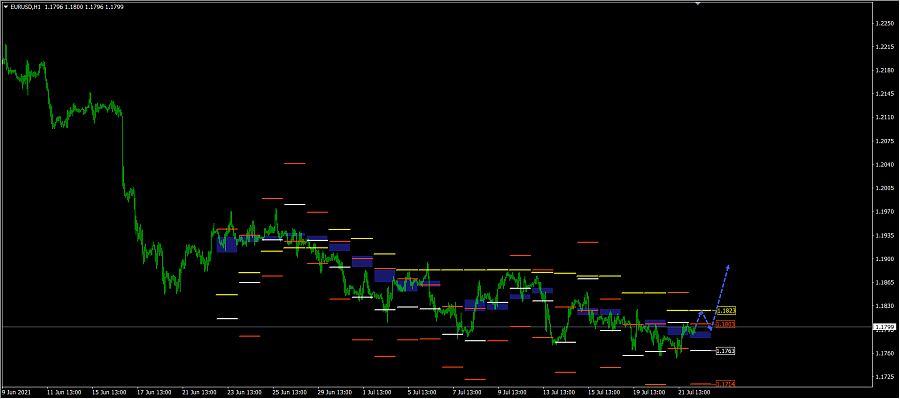This screenshot has width=900, height=399.
Task: Open the dropdown triangle beside EURUSD,H1
Action: point(6,7)
